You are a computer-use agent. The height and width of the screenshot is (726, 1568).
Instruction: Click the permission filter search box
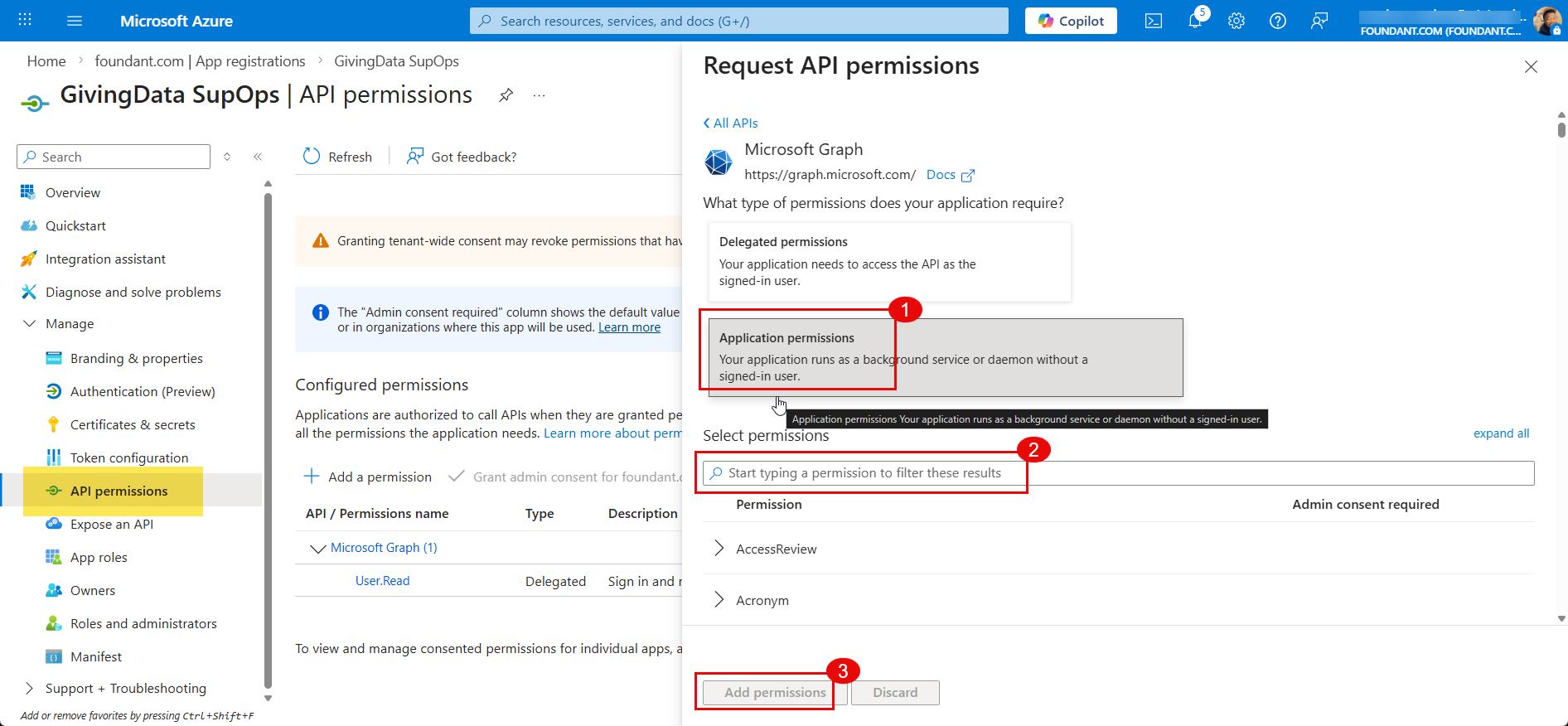pos(1119,473)
